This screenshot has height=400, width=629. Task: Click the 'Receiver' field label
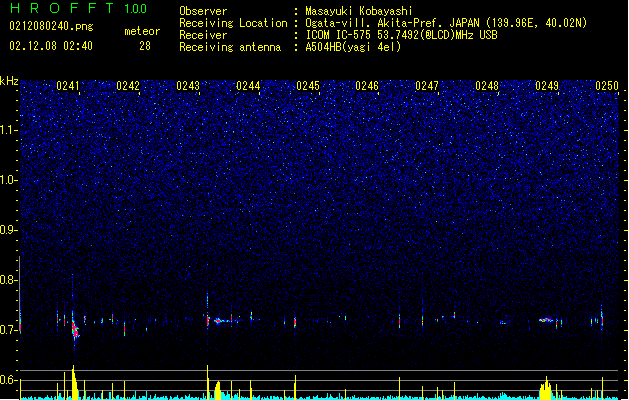203,35
